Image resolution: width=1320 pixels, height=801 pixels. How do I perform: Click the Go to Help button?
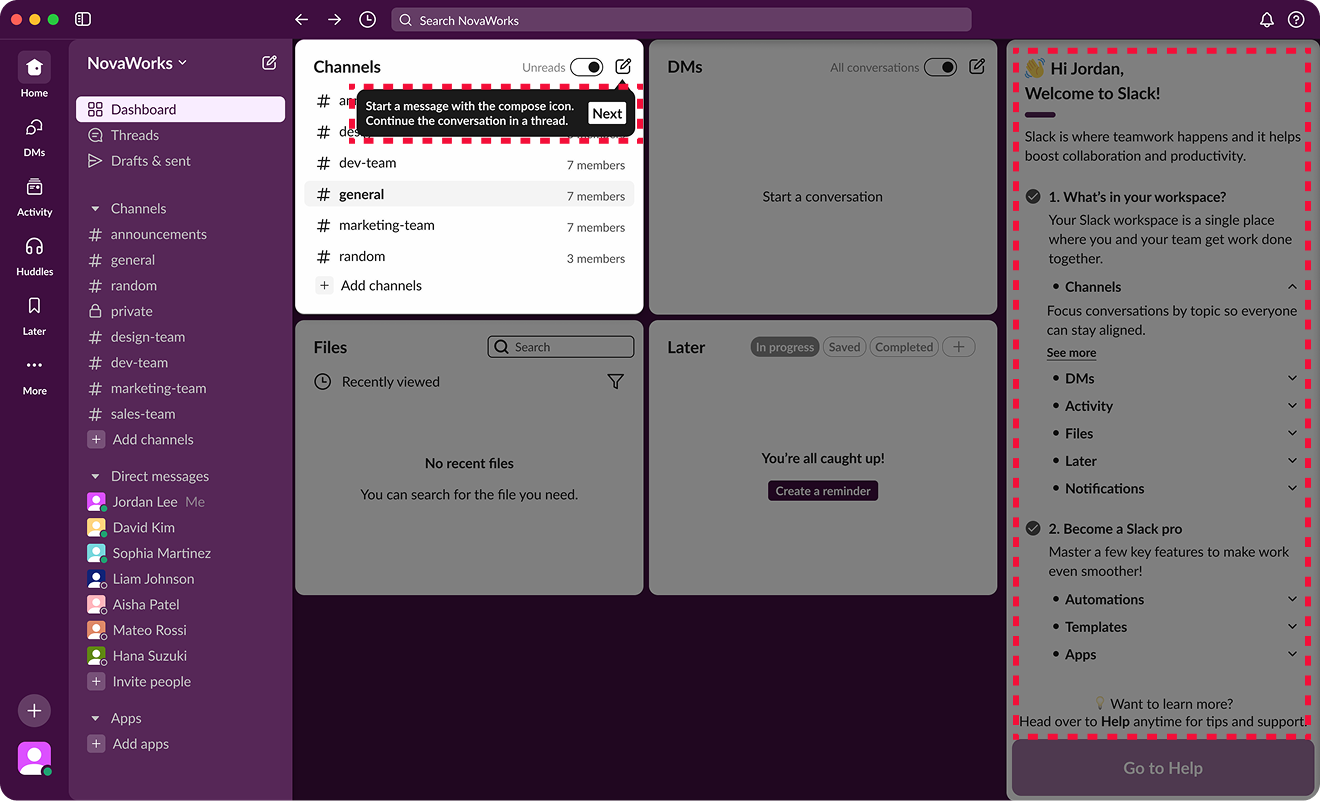[x=1163, y=768]
